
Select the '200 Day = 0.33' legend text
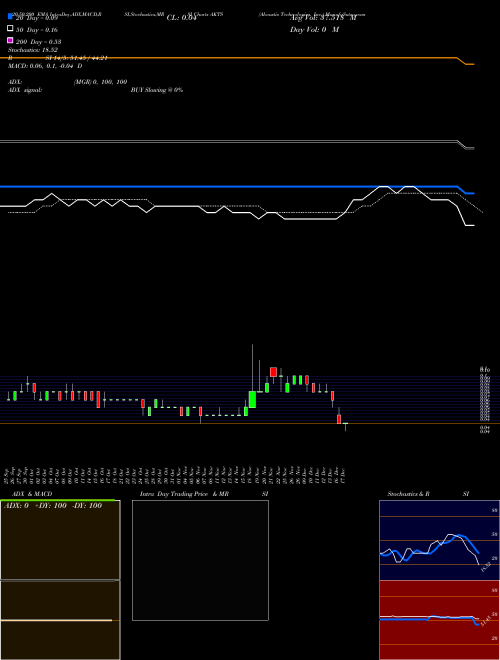pyautogui.click(x=38, y=42)
